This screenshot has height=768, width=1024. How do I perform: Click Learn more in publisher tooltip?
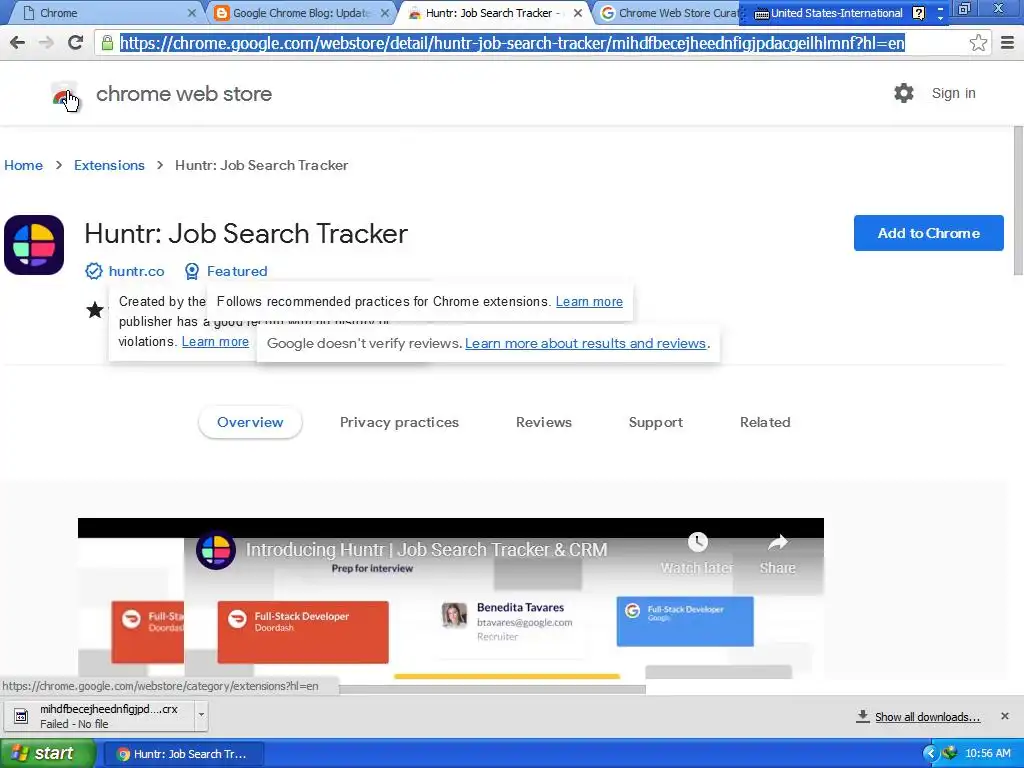[215, 342]
